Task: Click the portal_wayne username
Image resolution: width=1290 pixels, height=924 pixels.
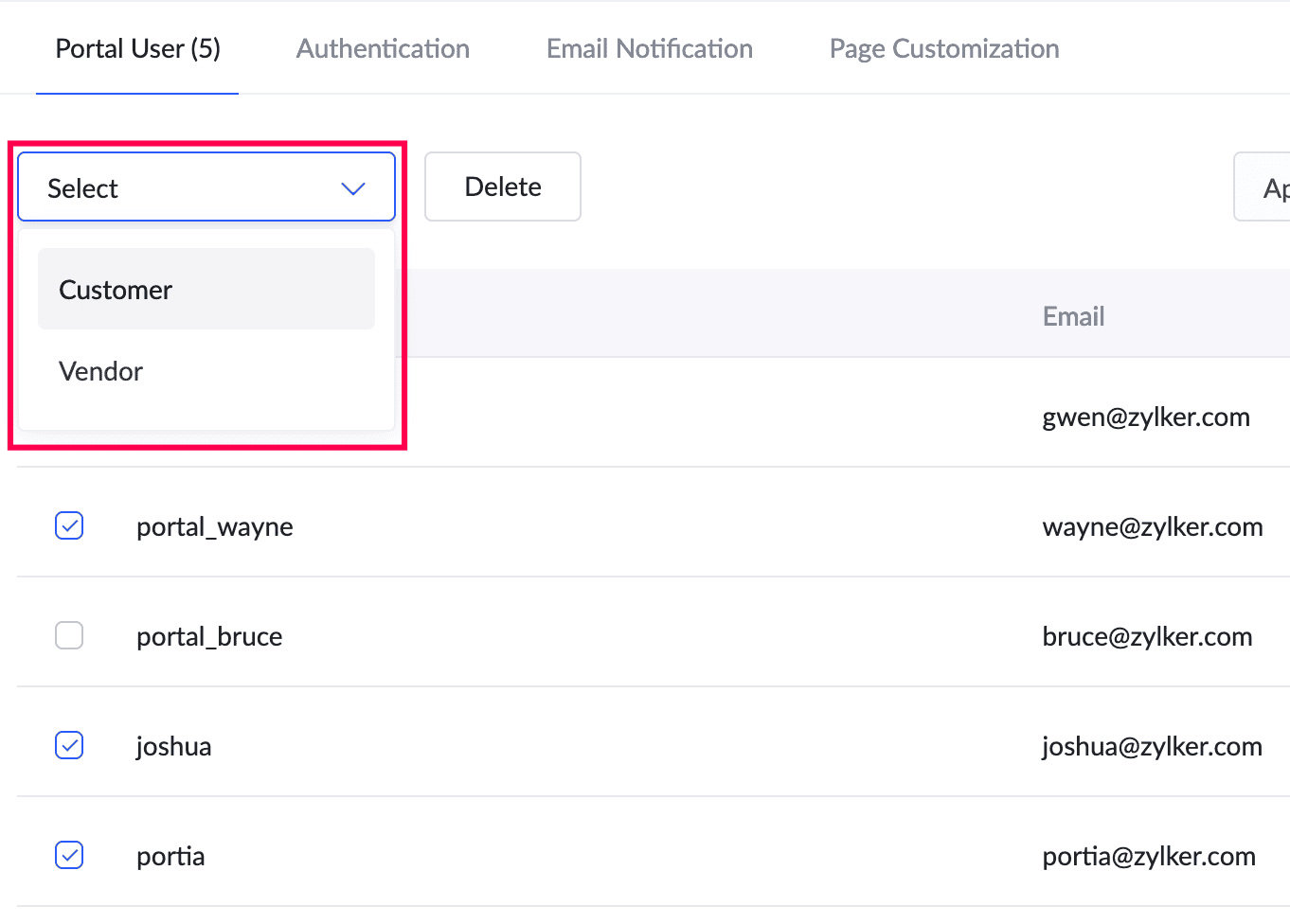Action: tap(214, 526)
